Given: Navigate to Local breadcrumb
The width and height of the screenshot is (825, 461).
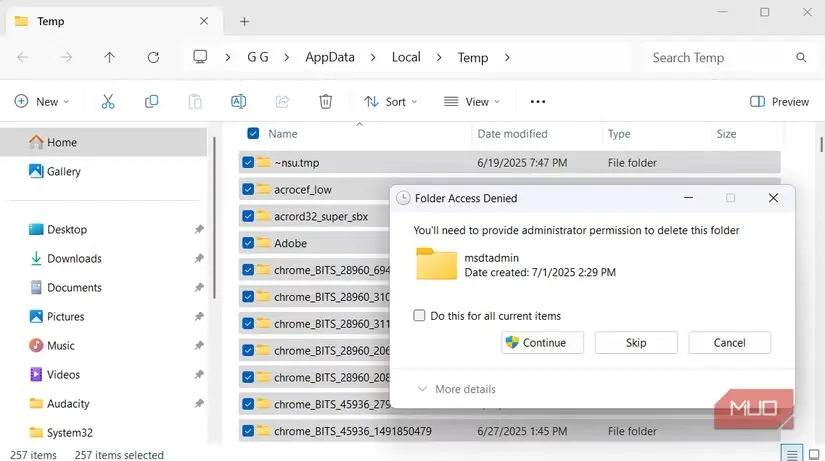Looking at the screenshot, I should (406, 57).
